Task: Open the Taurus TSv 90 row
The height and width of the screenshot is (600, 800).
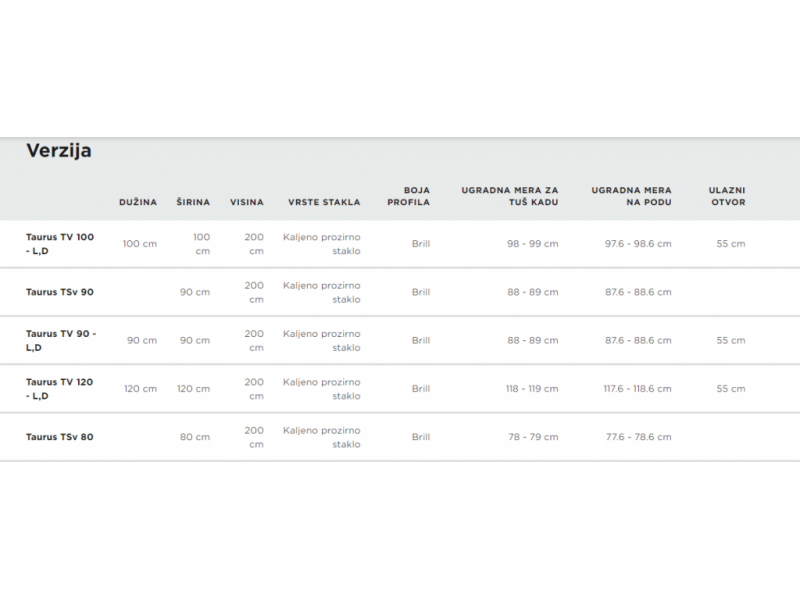Action: [60, 292]
